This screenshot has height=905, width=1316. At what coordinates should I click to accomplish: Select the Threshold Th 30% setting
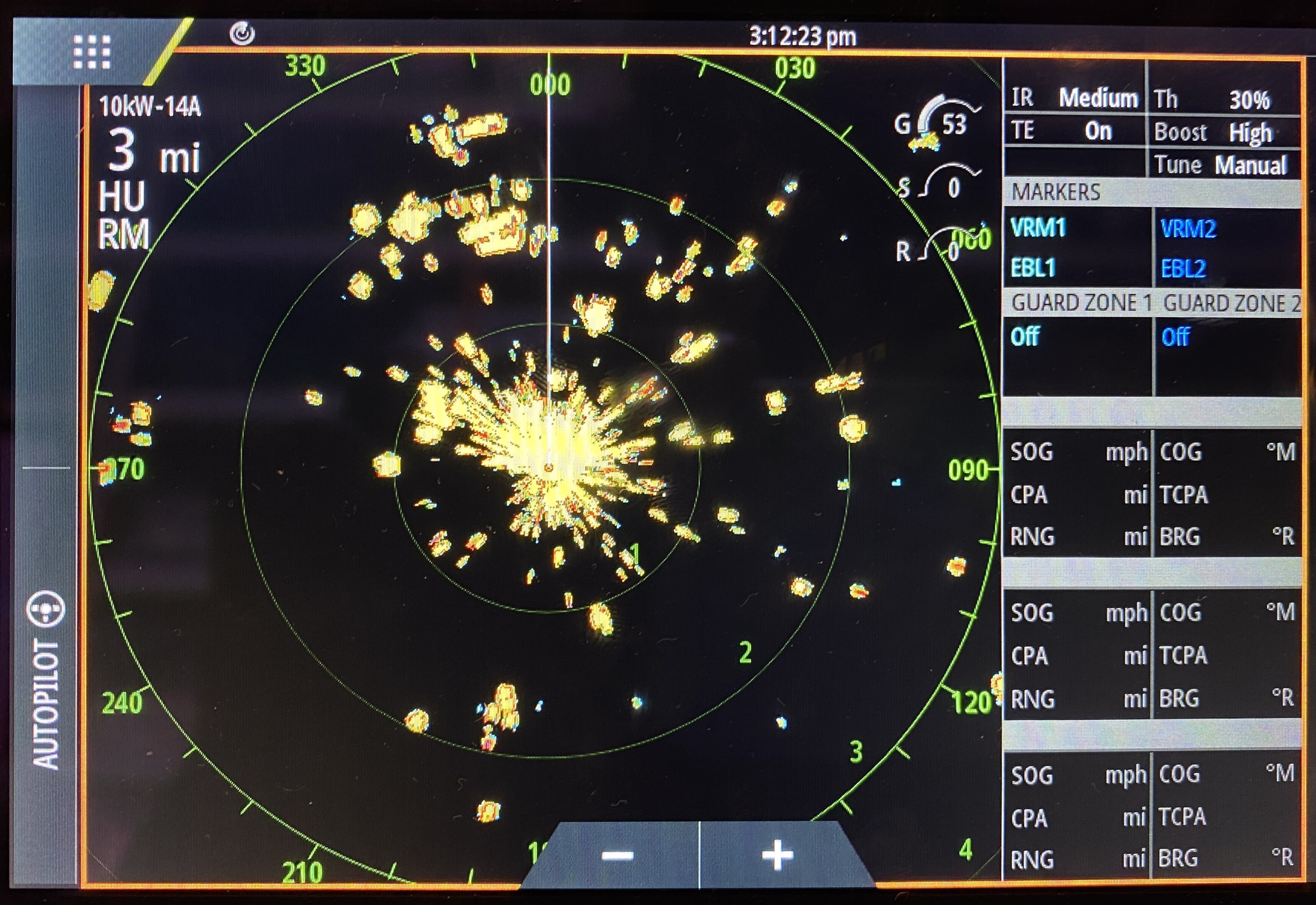[x=1225, y=100]
